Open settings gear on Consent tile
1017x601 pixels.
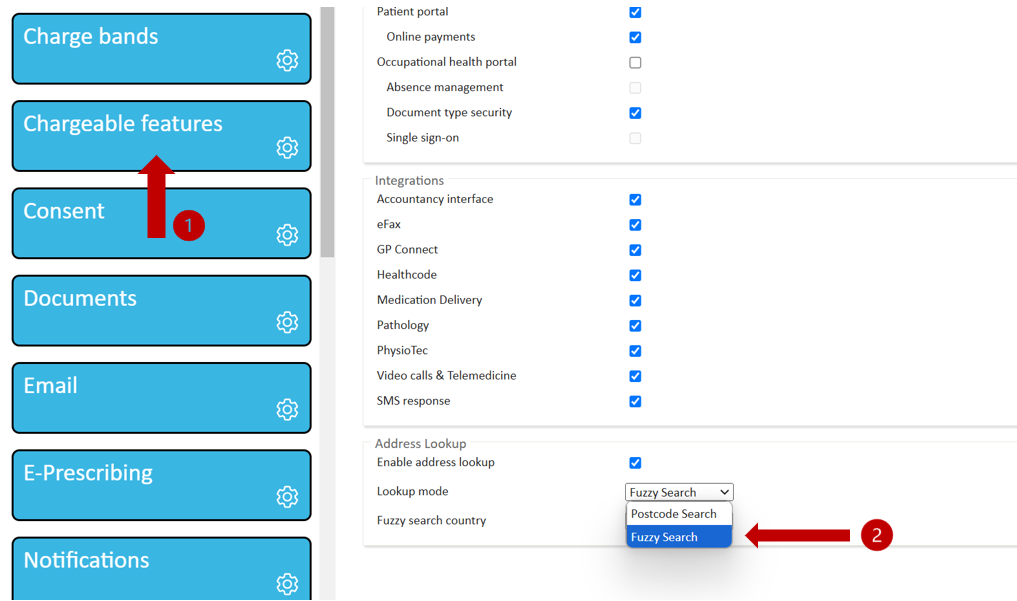click(x=287, y=235)
